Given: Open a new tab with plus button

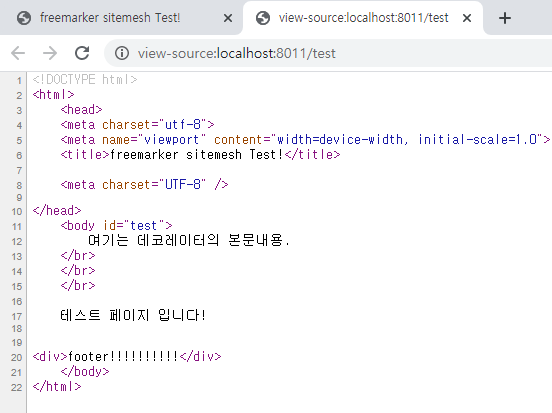Looking at the screenshot, I should (x=505, y=18).
